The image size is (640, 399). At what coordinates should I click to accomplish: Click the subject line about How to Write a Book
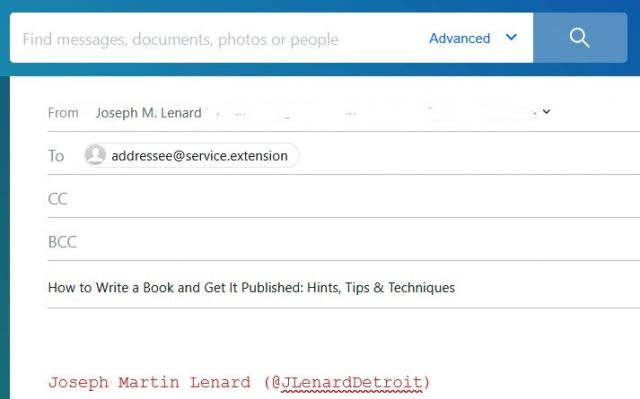coord(251,288)
